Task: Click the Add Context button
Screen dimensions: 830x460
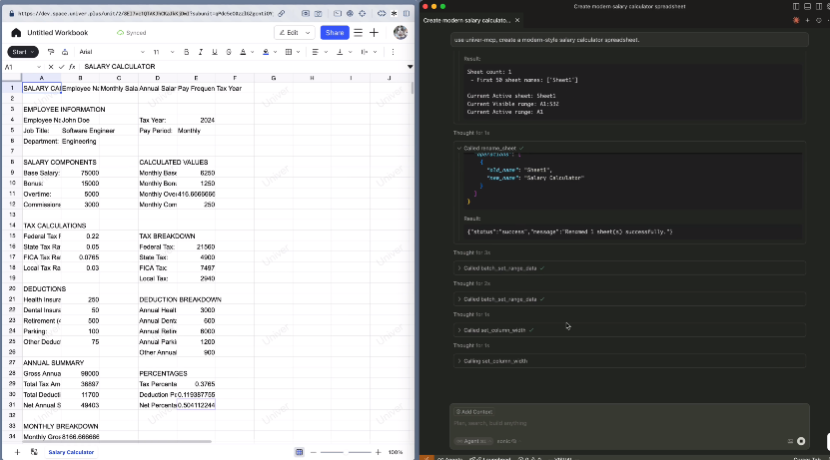Action: [x=474, y=412]
